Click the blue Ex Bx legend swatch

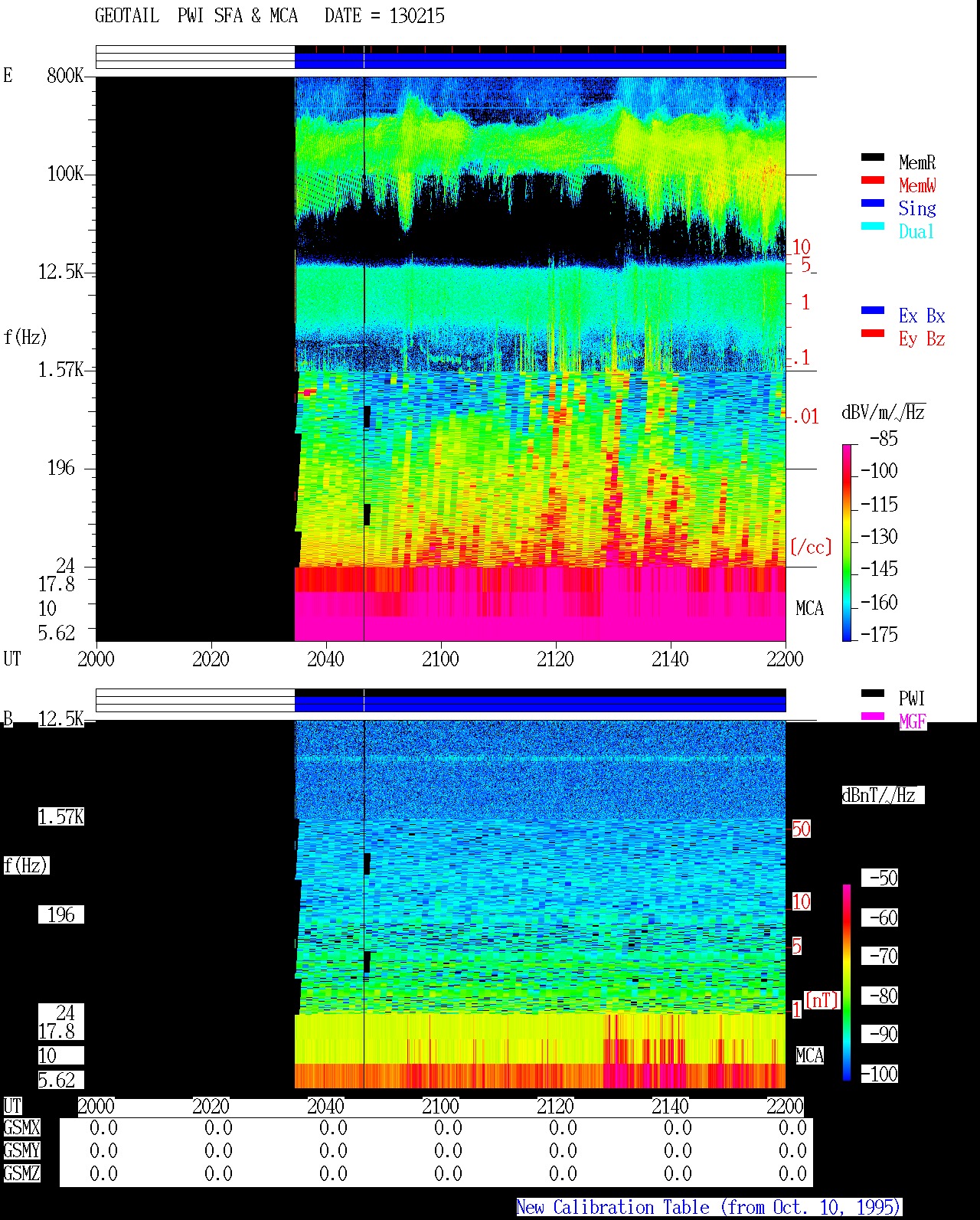pyautogui.click(x=873, y=311)
